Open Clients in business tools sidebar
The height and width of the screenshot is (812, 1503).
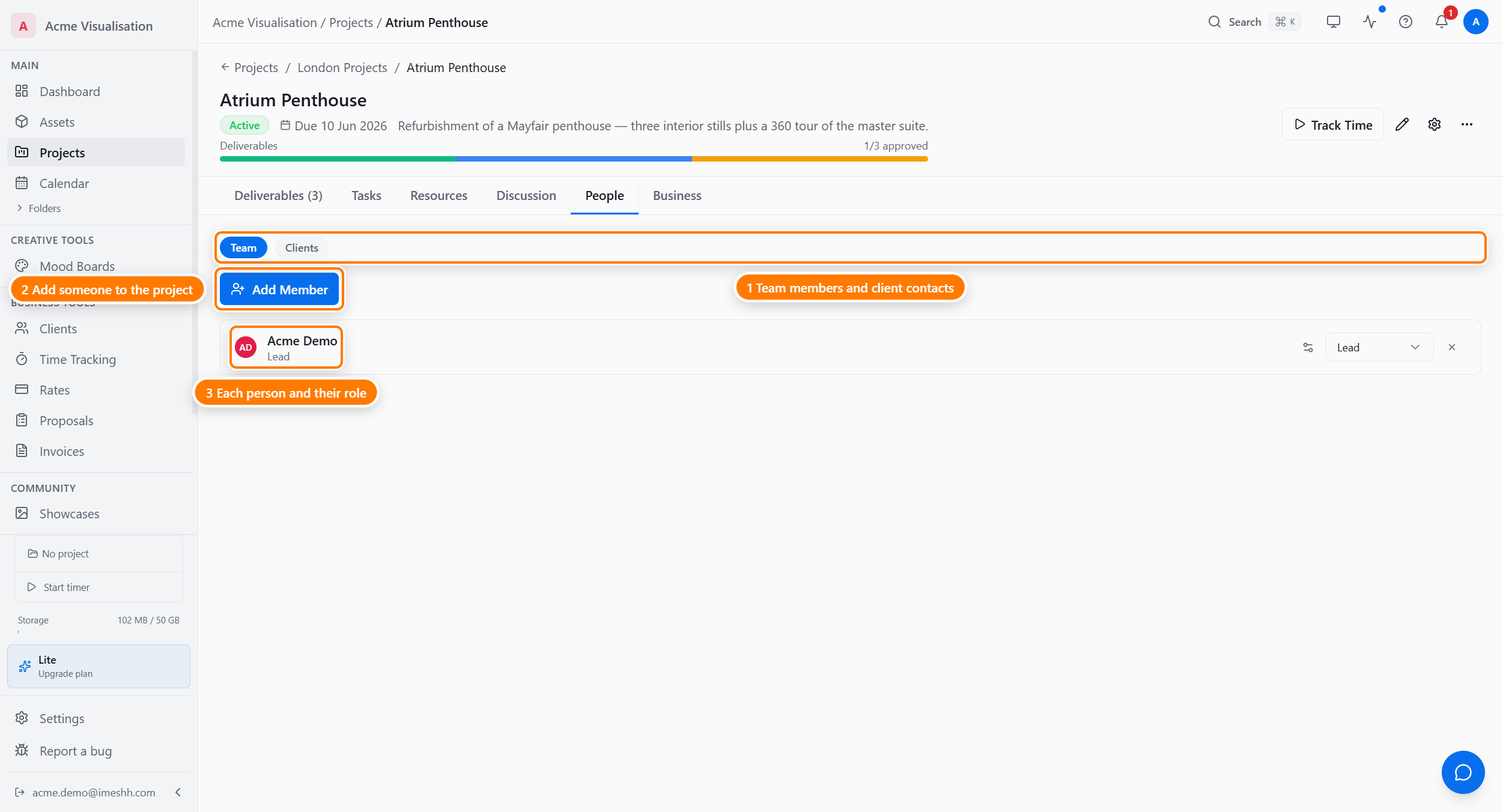[x=96, y=329]
